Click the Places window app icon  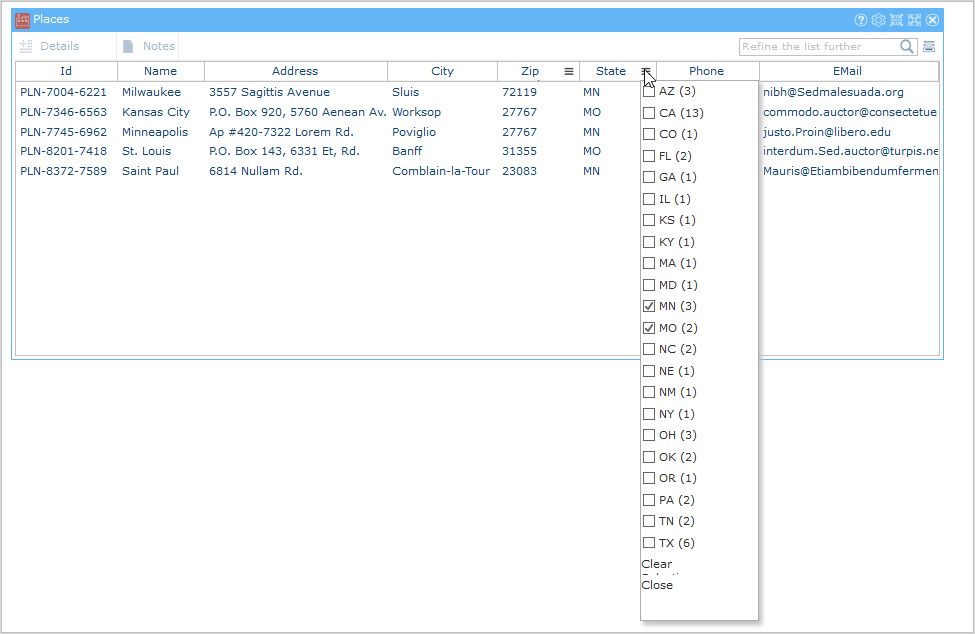(x=22, y=20)
